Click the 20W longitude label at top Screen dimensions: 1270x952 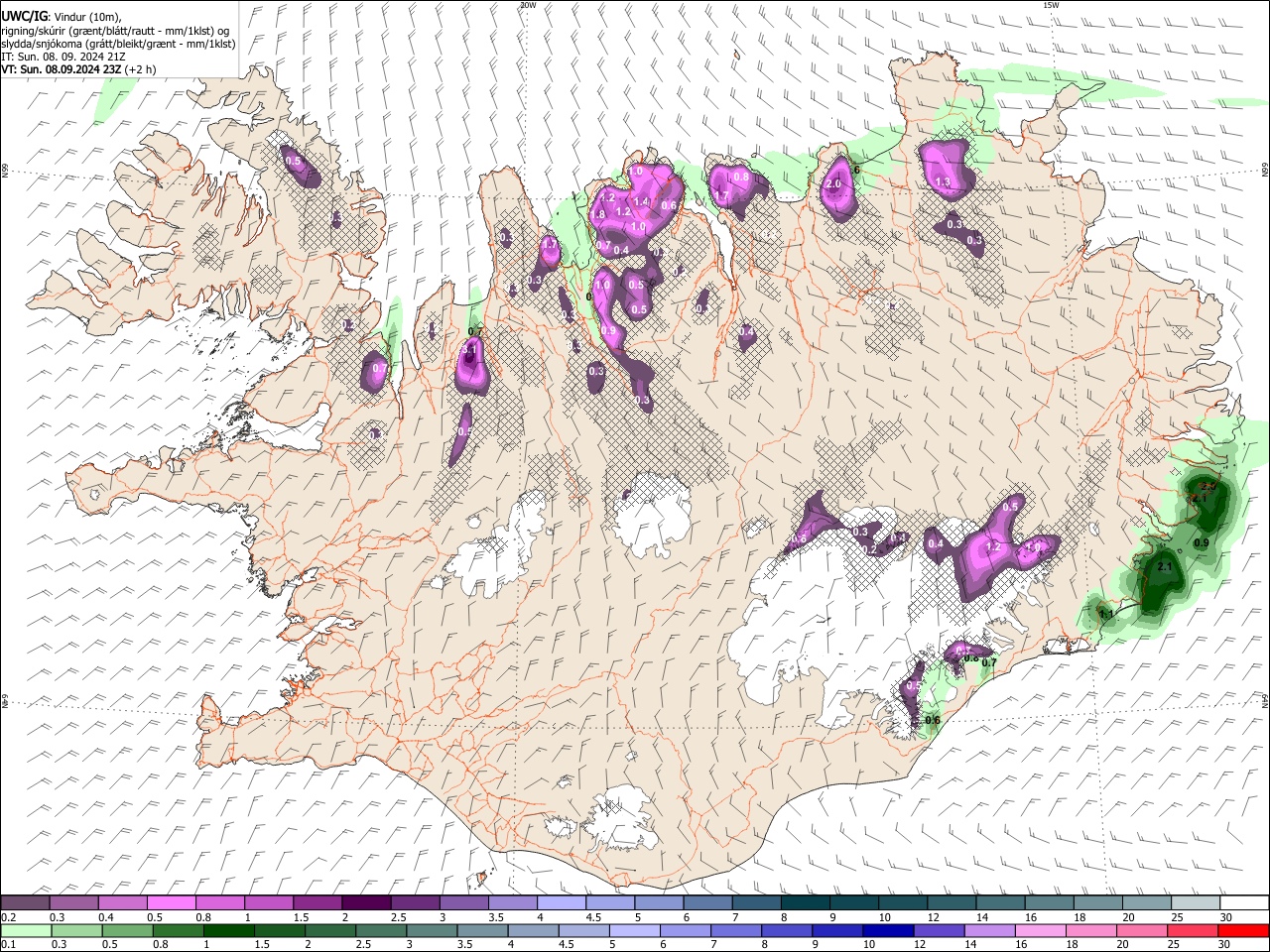click(x=527, y=5)
